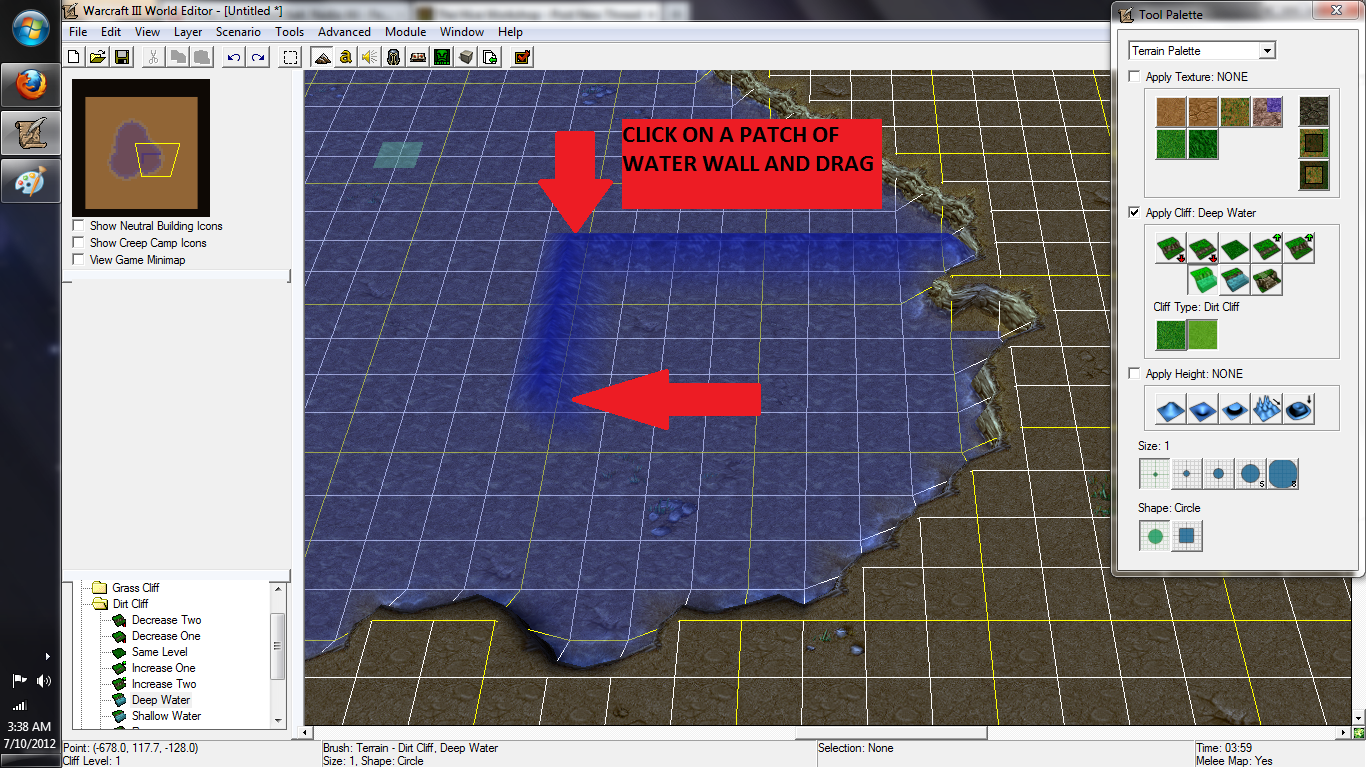Expand the Grass Cliff folder
This screenshot has width=1366, height=768.
pos(99,588)
